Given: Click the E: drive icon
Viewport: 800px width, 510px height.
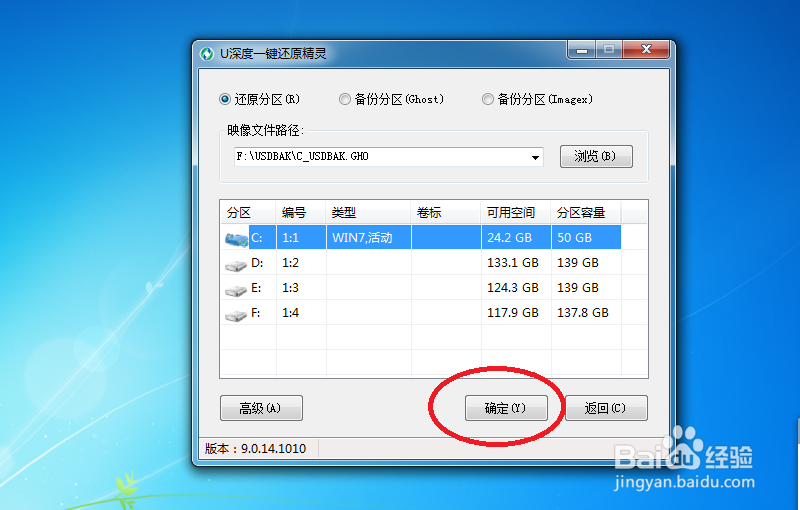Looking at the screenshot, I should pos(236,290).
